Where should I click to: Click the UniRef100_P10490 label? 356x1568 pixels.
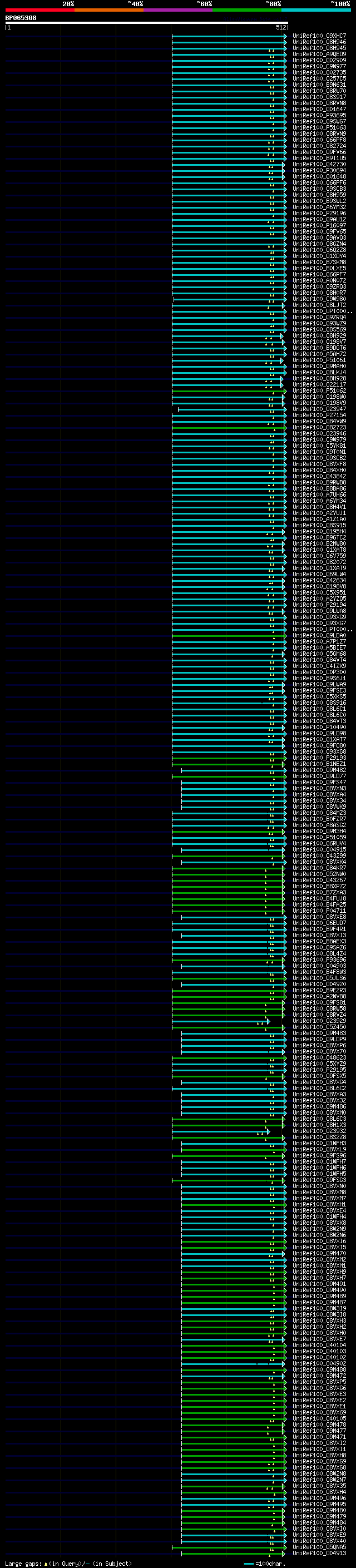tap(319, 727)
